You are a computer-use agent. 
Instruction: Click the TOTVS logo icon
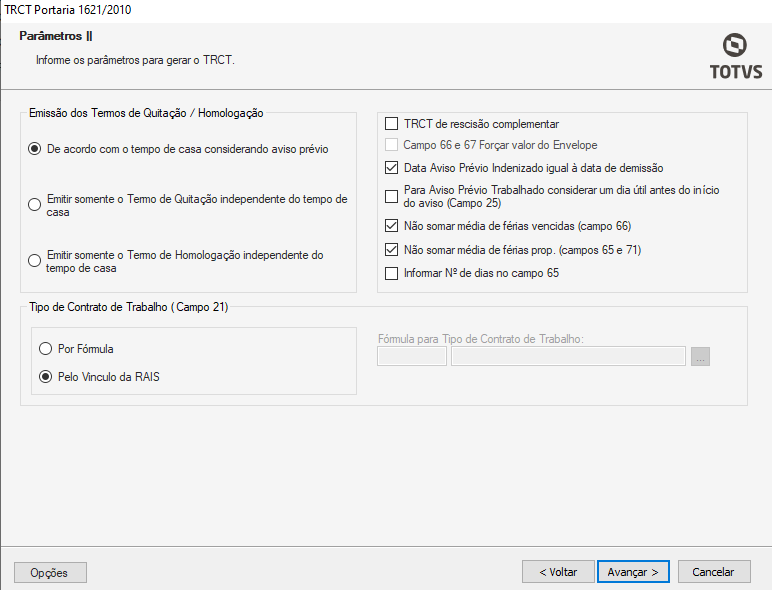(735, 46)
